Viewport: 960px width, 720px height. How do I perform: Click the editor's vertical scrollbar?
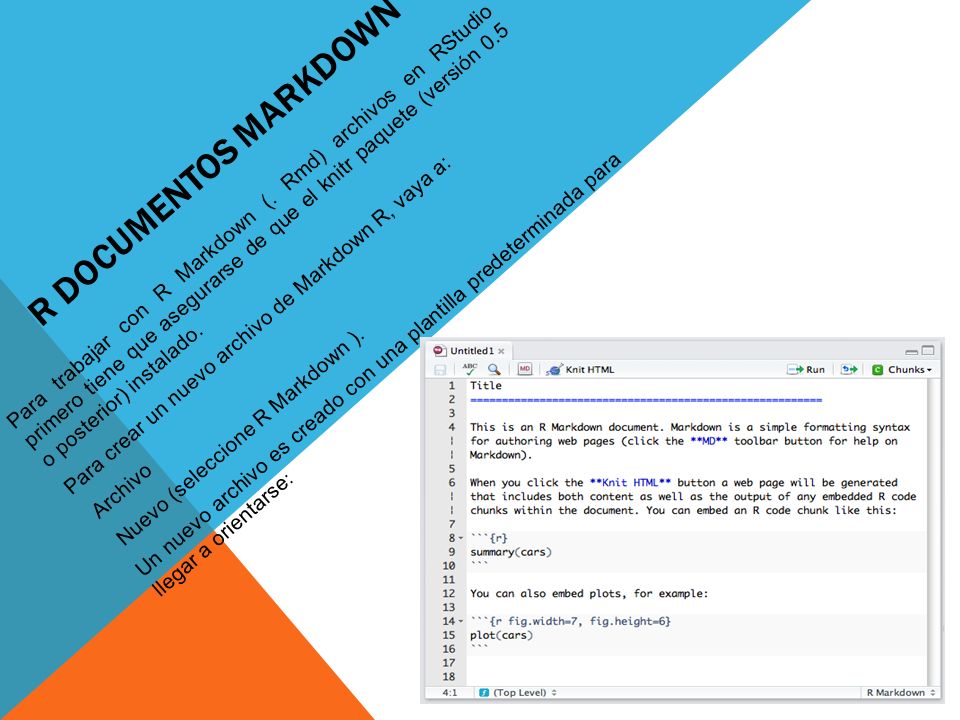tap(933, 531)
